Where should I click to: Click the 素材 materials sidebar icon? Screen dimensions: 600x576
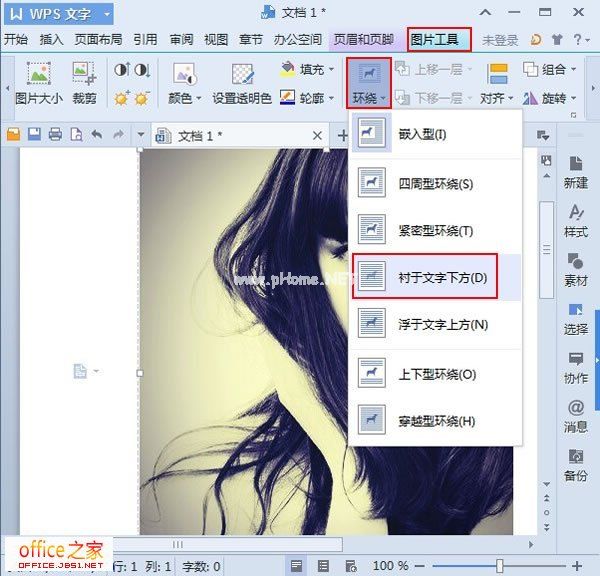576,267
